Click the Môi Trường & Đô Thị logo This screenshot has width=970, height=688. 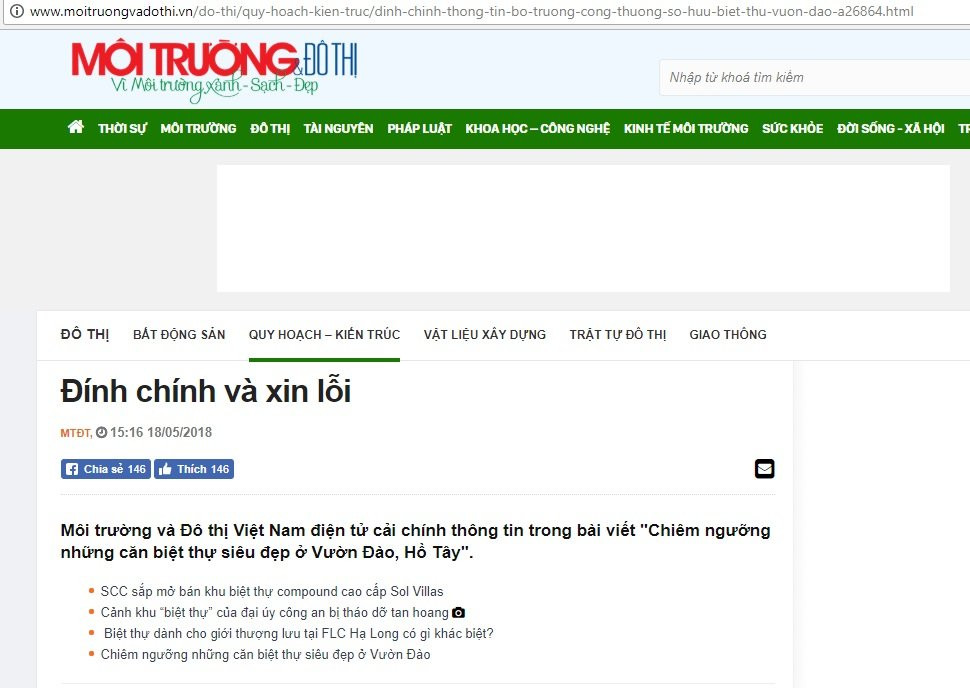point(214,71)
